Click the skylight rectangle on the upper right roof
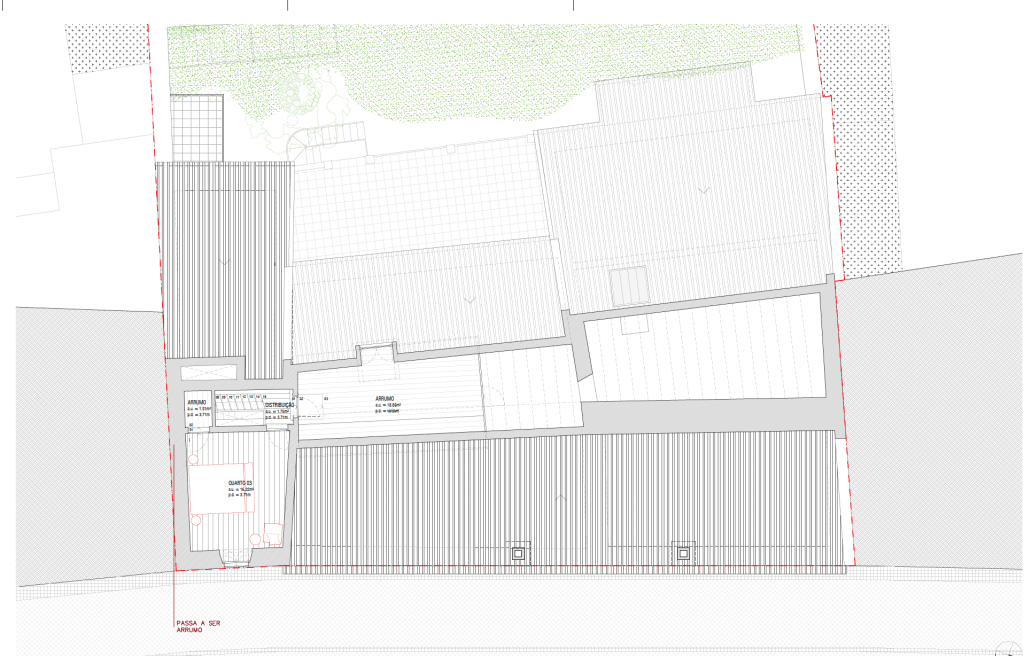Image resolution: width=1024 pixels, height=656 pixels. 628,287
